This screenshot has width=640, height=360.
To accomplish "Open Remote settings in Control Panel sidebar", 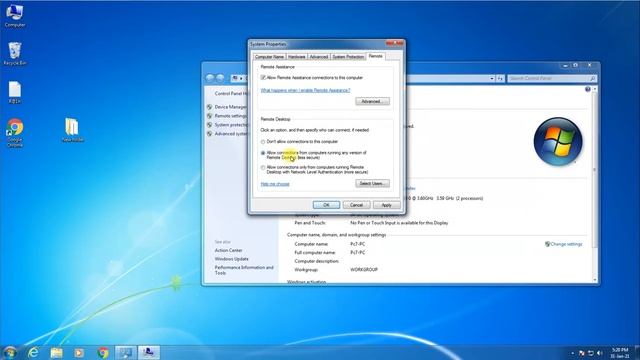I will (231, 116).
